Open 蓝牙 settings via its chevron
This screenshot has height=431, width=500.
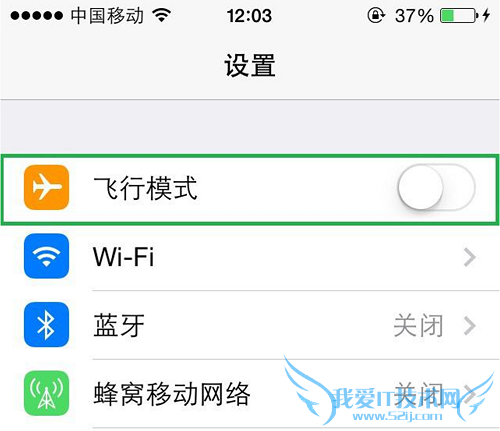click(469, 326)
